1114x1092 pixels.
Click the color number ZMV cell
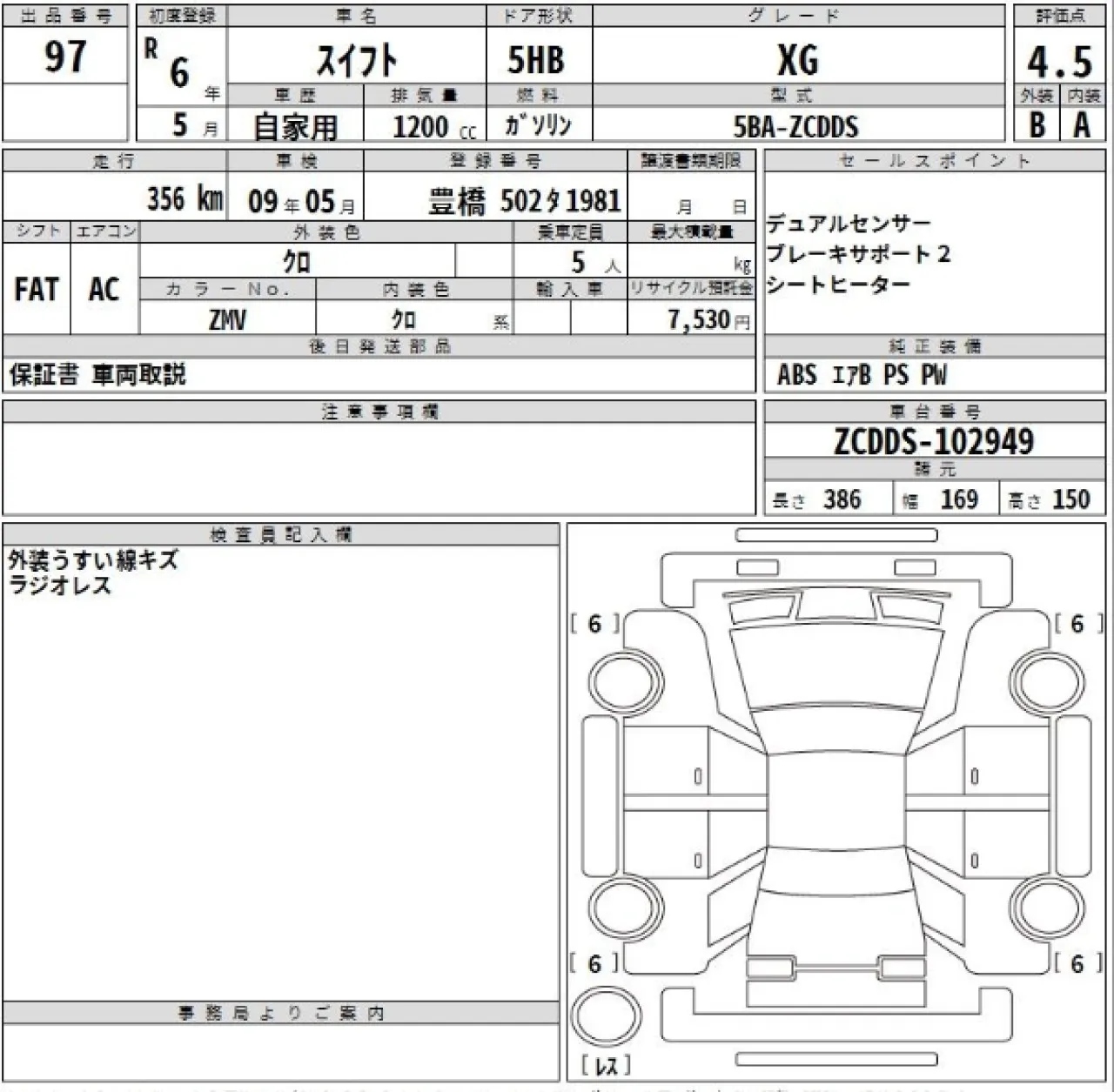tap(228, 319)
